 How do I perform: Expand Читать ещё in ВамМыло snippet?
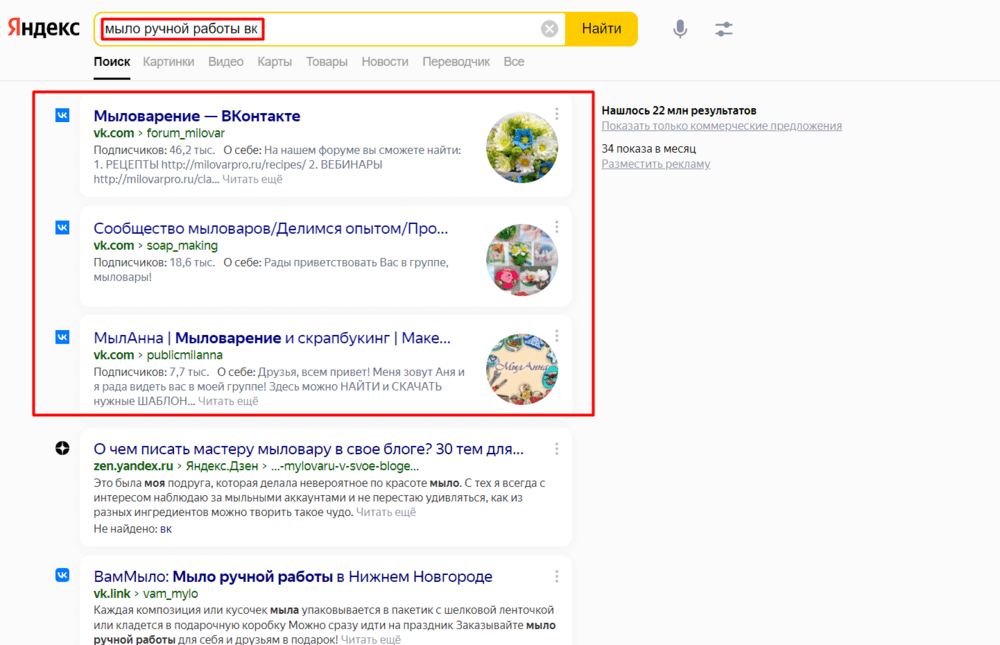pos(371,639)
